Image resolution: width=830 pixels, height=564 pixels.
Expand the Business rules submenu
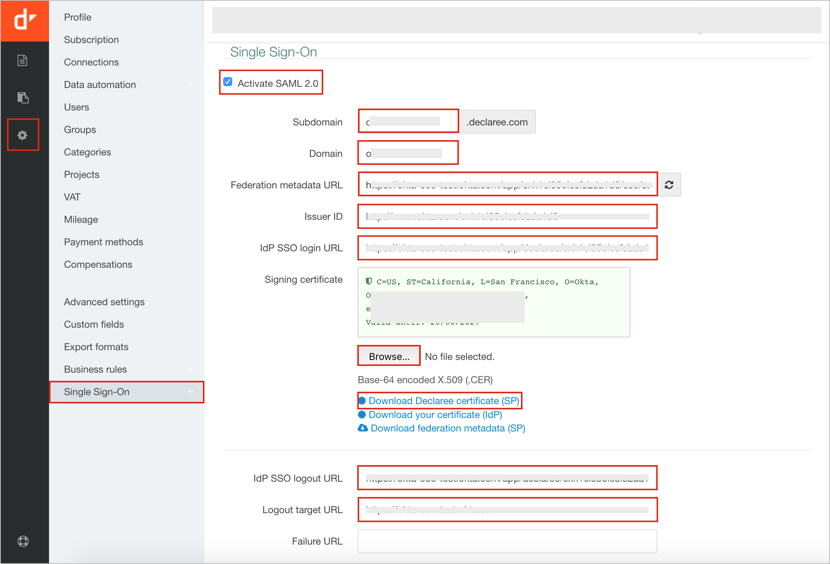[190, 370]
